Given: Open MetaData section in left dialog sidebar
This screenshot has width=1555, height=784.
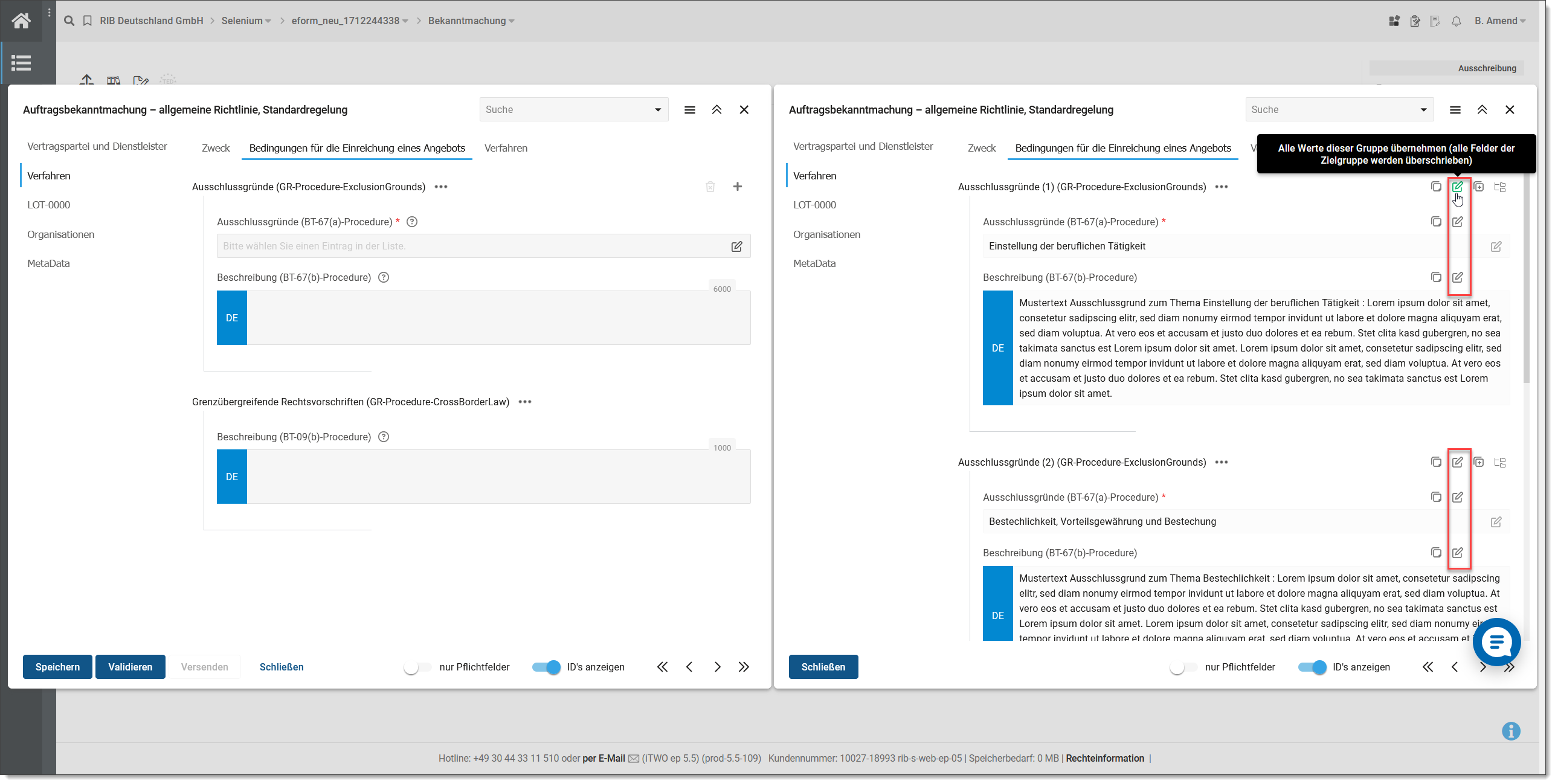Looking at the screenshot, I should tap(48, 263).
